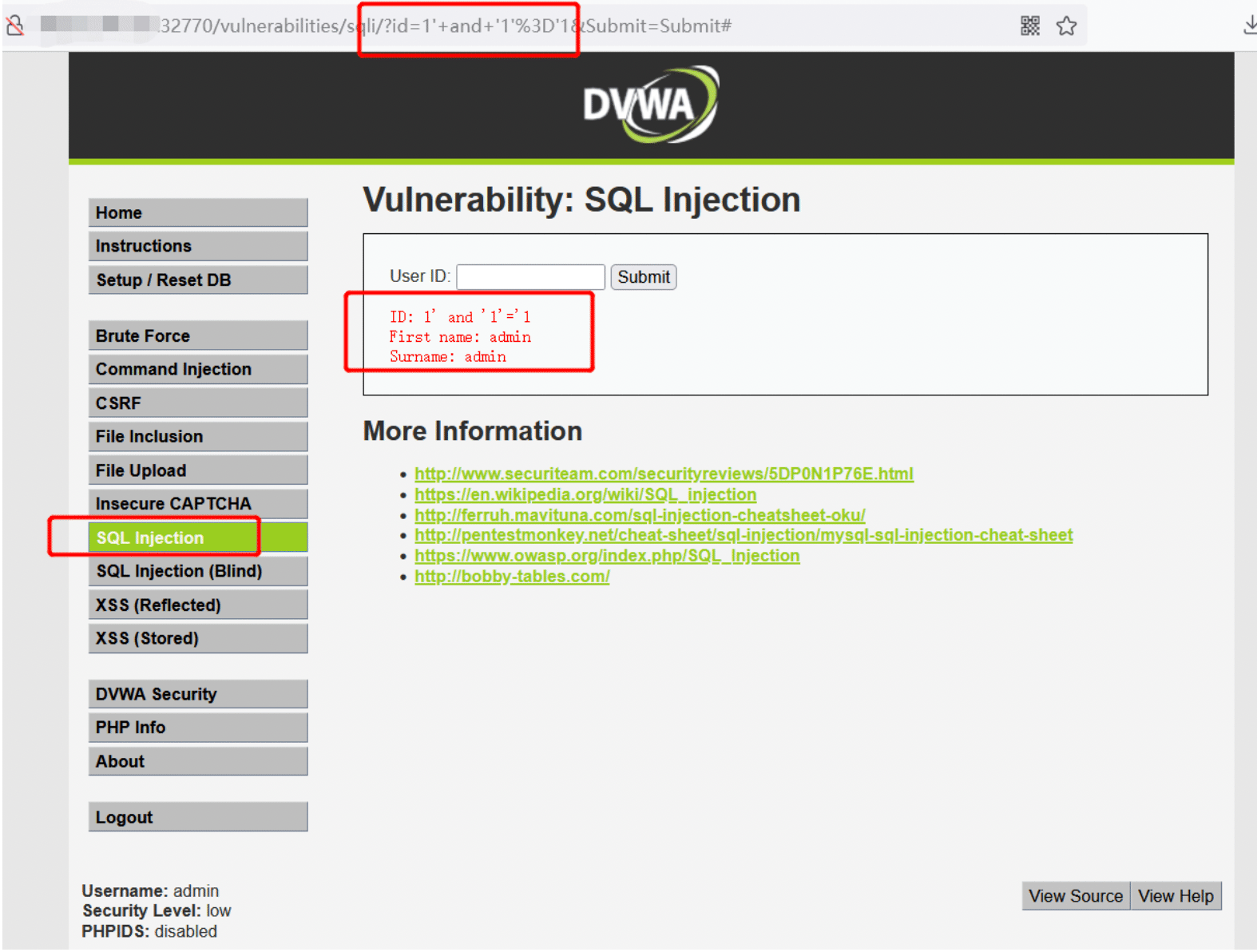Viewport: 1257px width, 952px height.
Task: Click the Logout menu item
Action: 198,817
